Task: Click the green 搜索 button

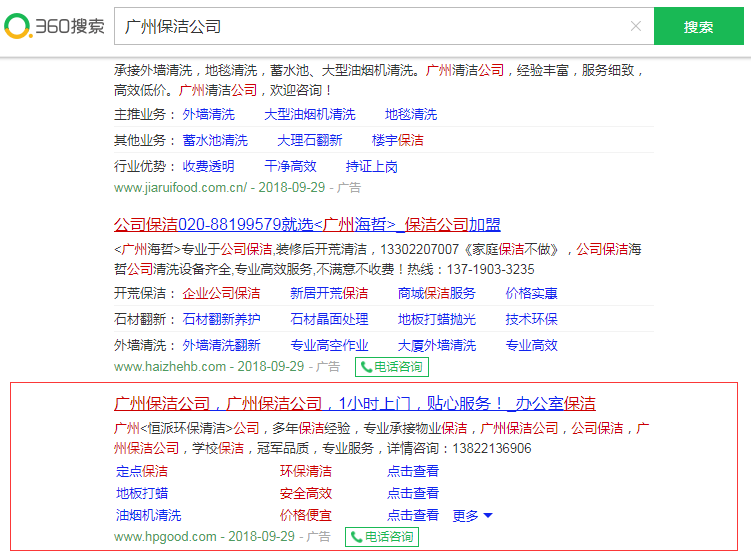Action: 698,26
